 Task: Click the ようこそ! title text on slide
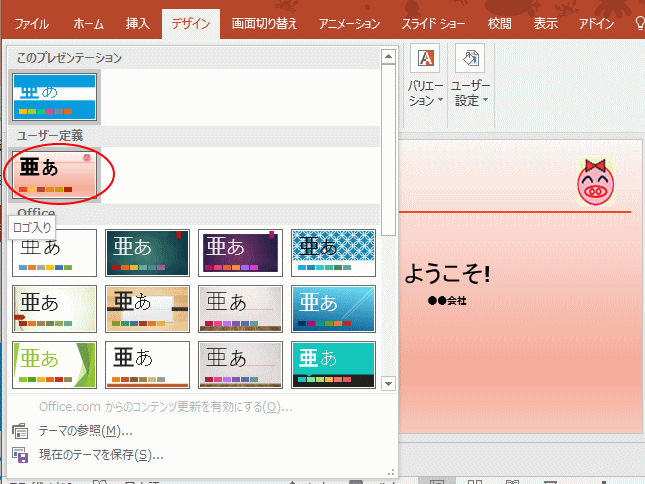(448, 274)
